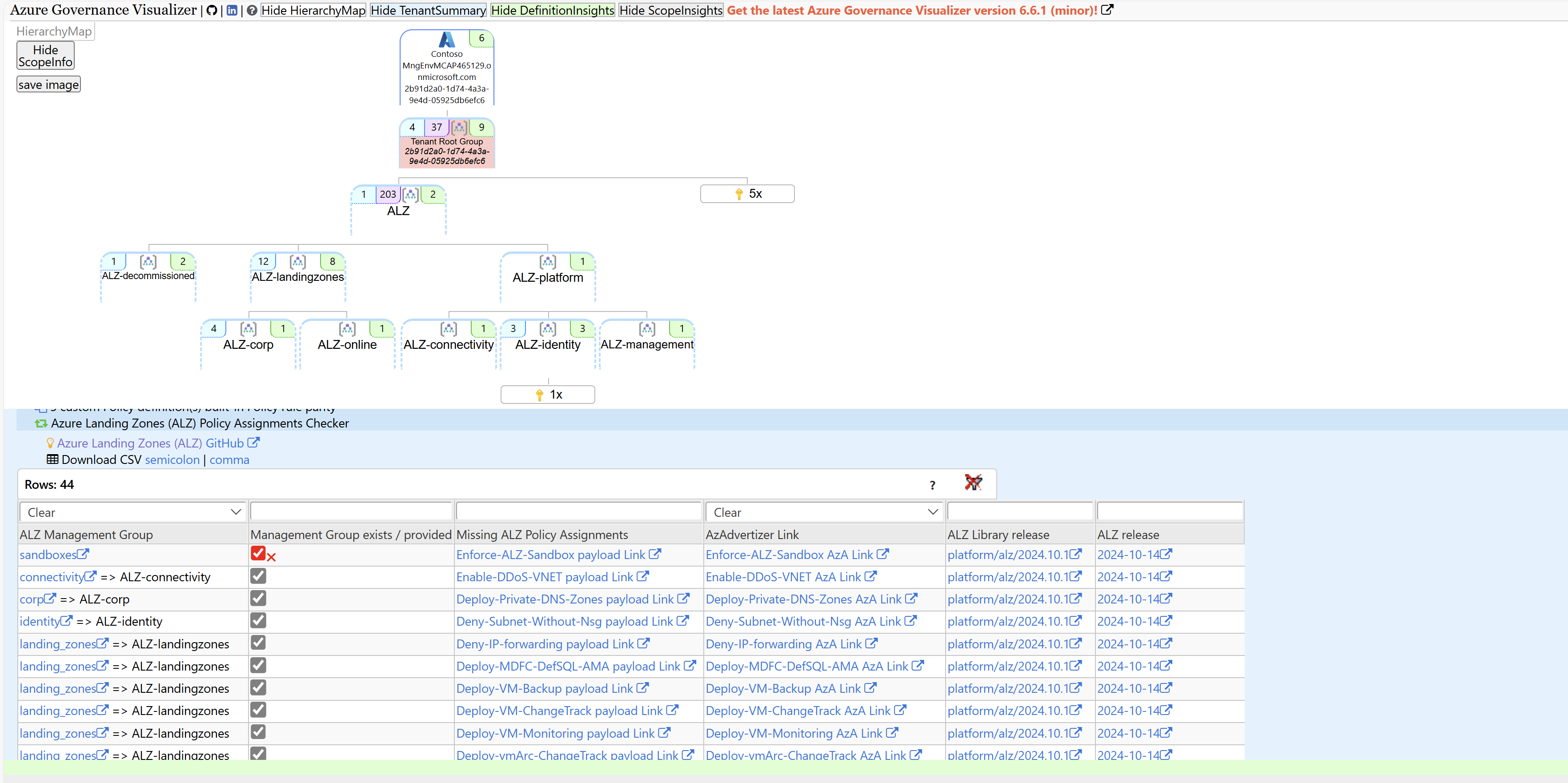1568x783 pixels.
Task: Click Hide TenantSummary in the top bar
Action: click(x=428, y=10)
